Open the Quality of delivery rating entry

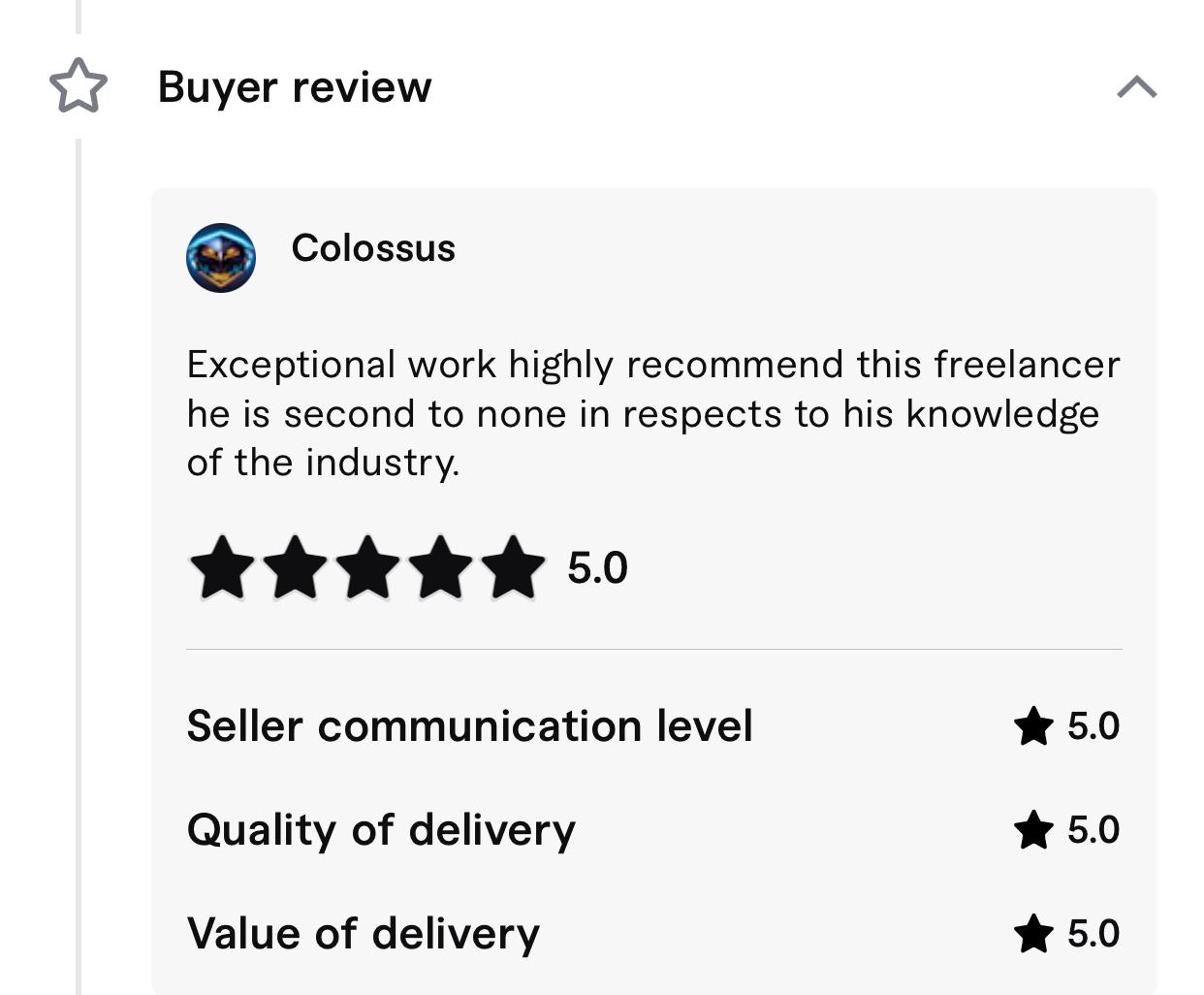[x=382, y=830]
